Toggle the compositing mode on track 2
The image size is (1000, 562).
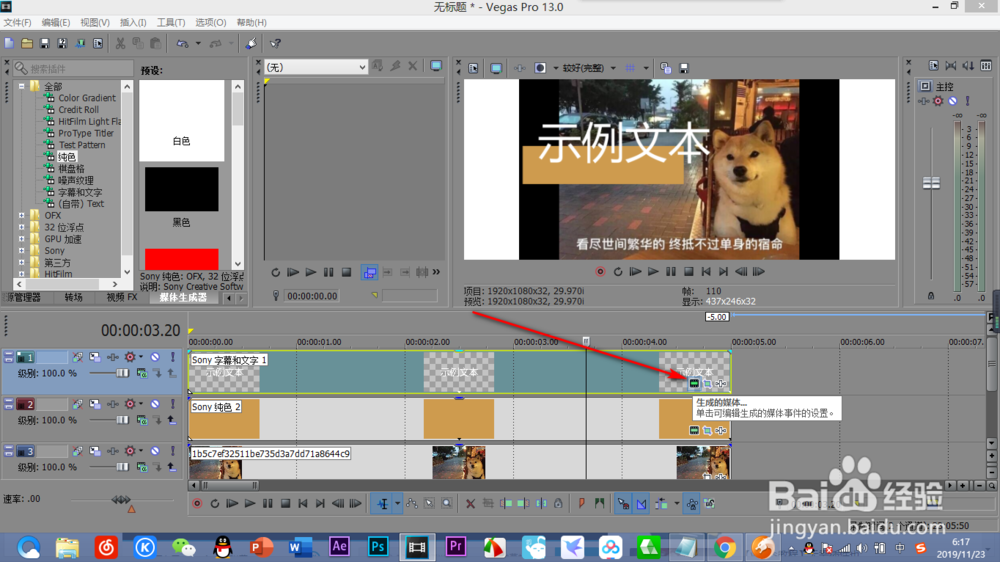tap(142, 420)
